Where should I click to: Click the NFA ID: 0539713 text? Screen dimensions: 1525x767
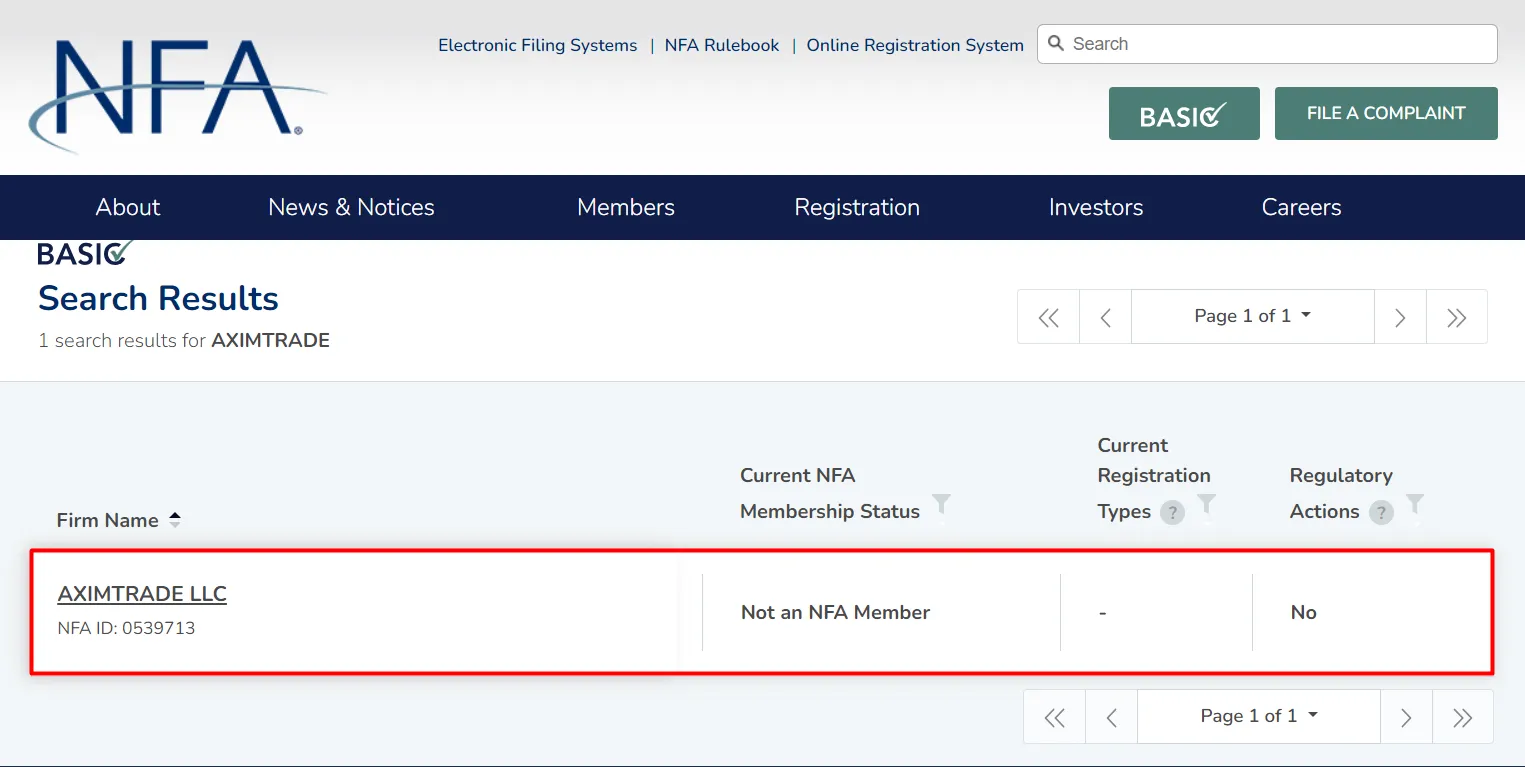(126, 629)
